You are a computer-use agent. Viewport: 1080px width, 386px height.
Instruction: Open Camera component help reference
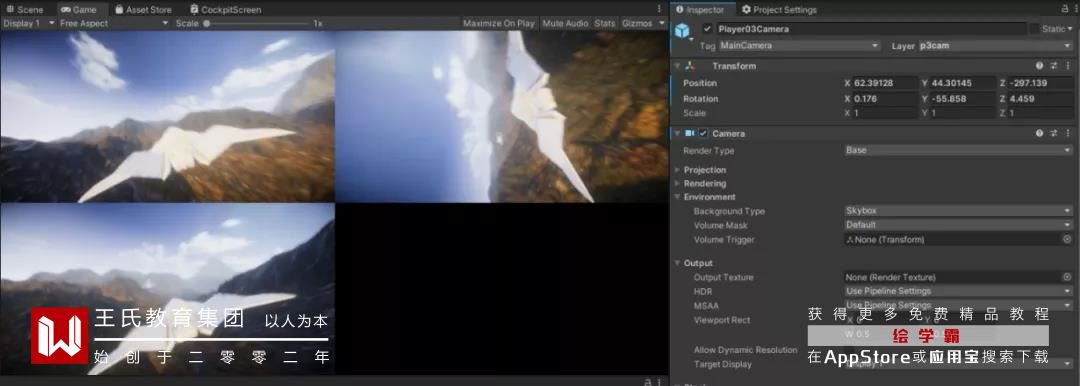click(x=1040, y=134)
